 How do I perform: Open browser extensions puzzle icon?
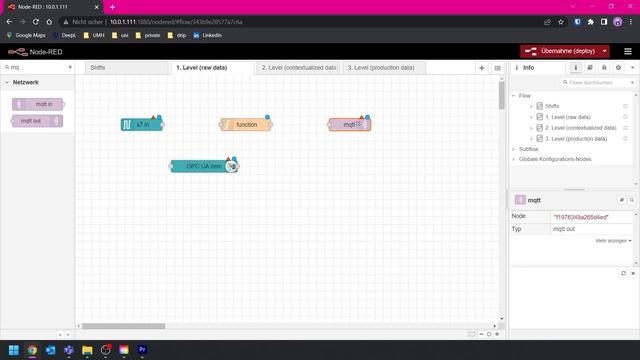[591, 22]
